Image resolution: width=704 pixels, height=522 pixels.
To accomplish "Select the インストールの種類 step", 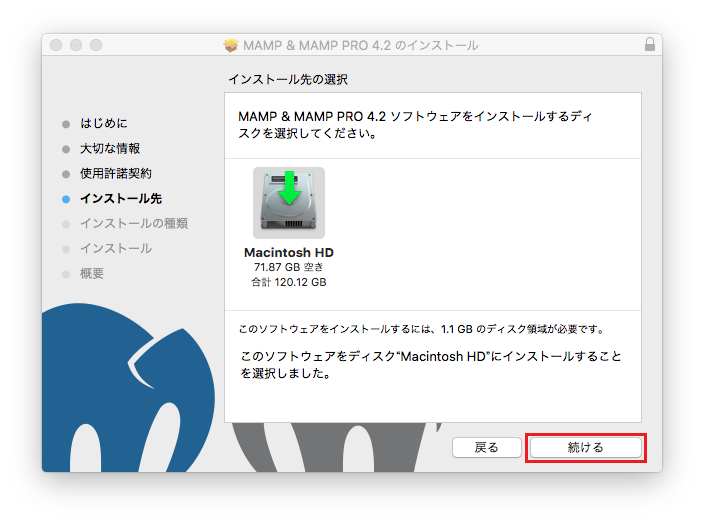I will [x=134, y=224].
